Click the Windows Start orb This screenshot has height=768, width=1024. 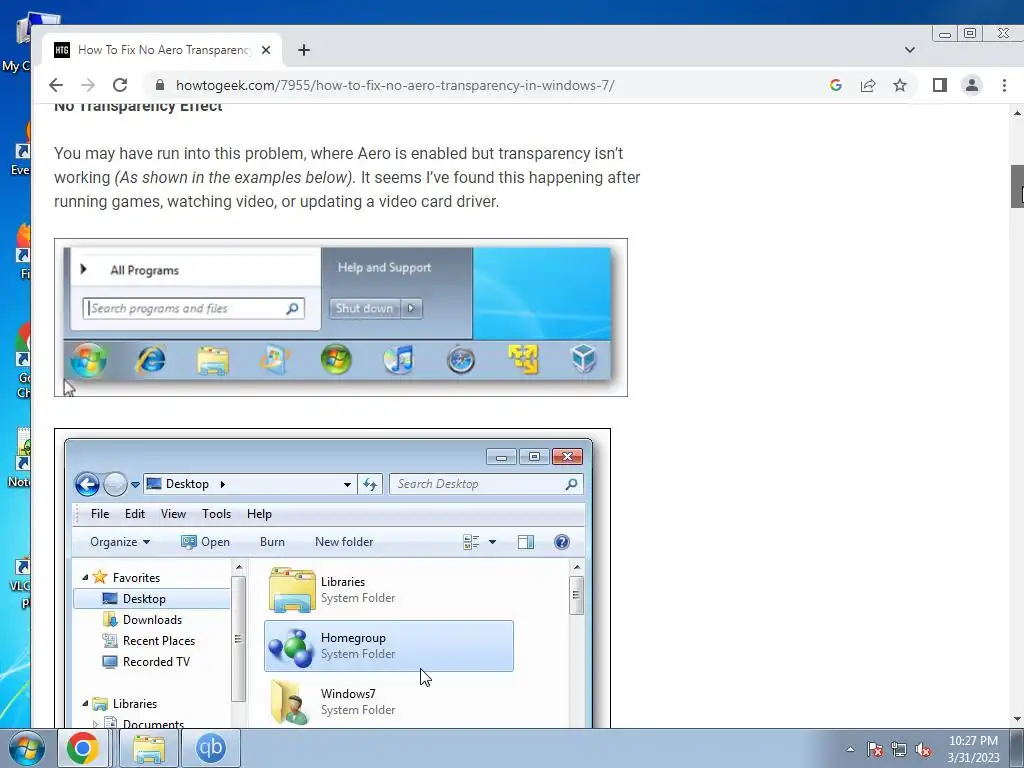[26, 748]
